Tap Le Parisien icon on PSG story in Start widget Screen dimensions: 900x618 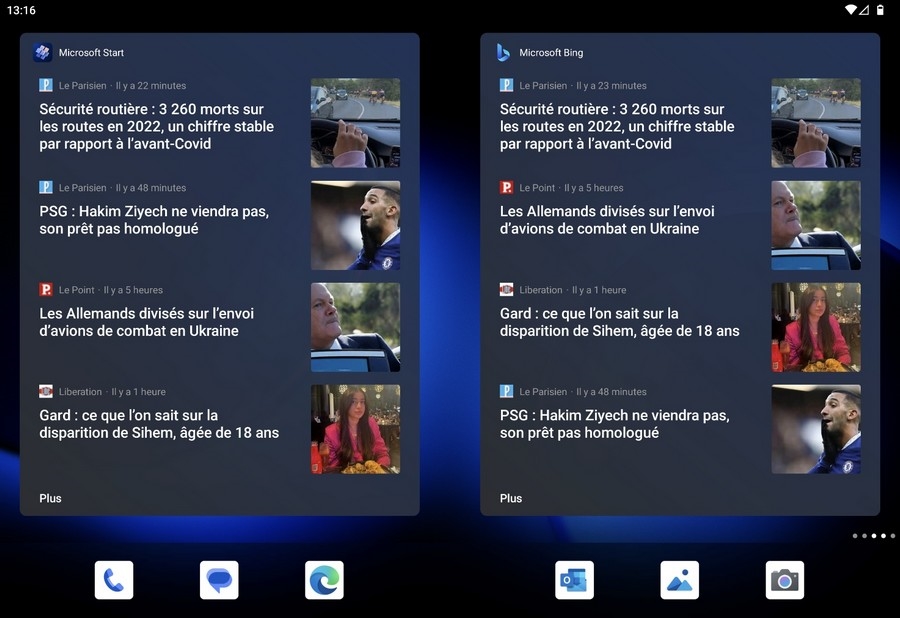[46, 188]
